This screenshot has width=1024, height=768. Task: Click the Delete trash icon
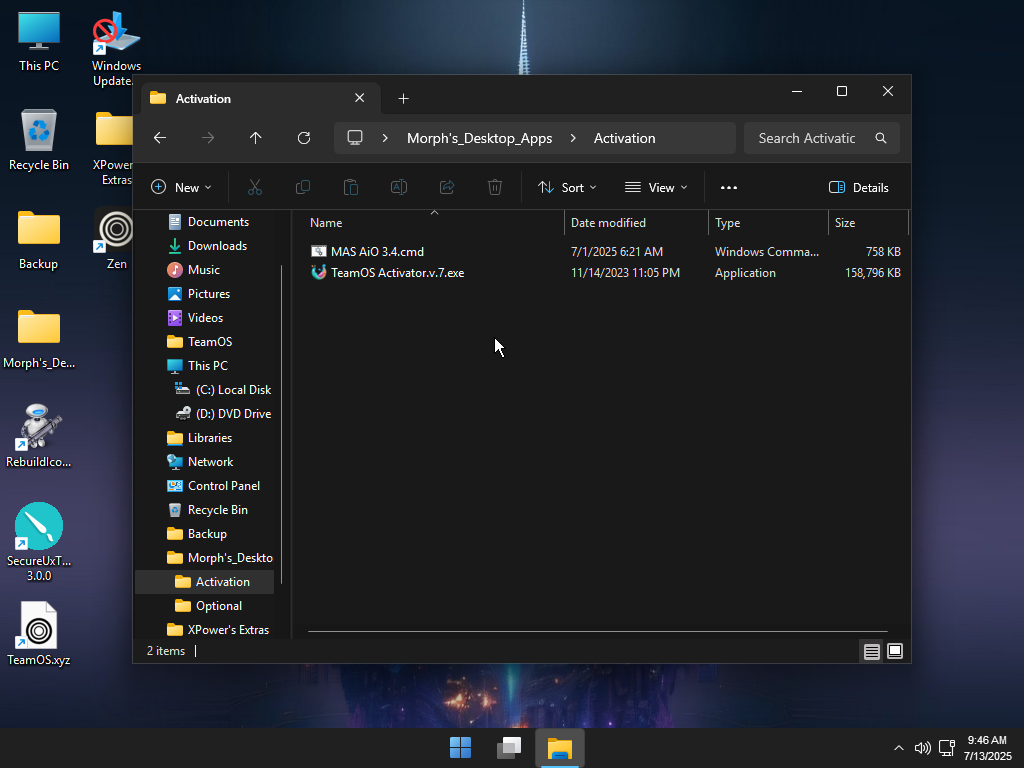[495, 187]
